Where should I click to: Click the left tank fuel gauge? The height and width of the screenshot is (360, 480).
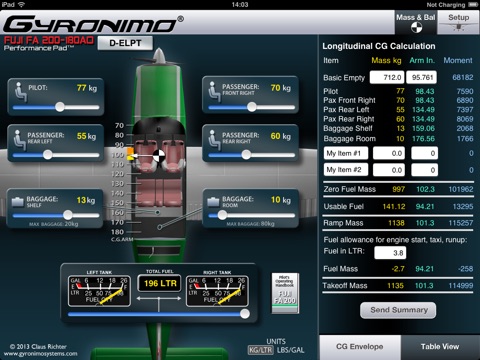(x=99, y=291)
